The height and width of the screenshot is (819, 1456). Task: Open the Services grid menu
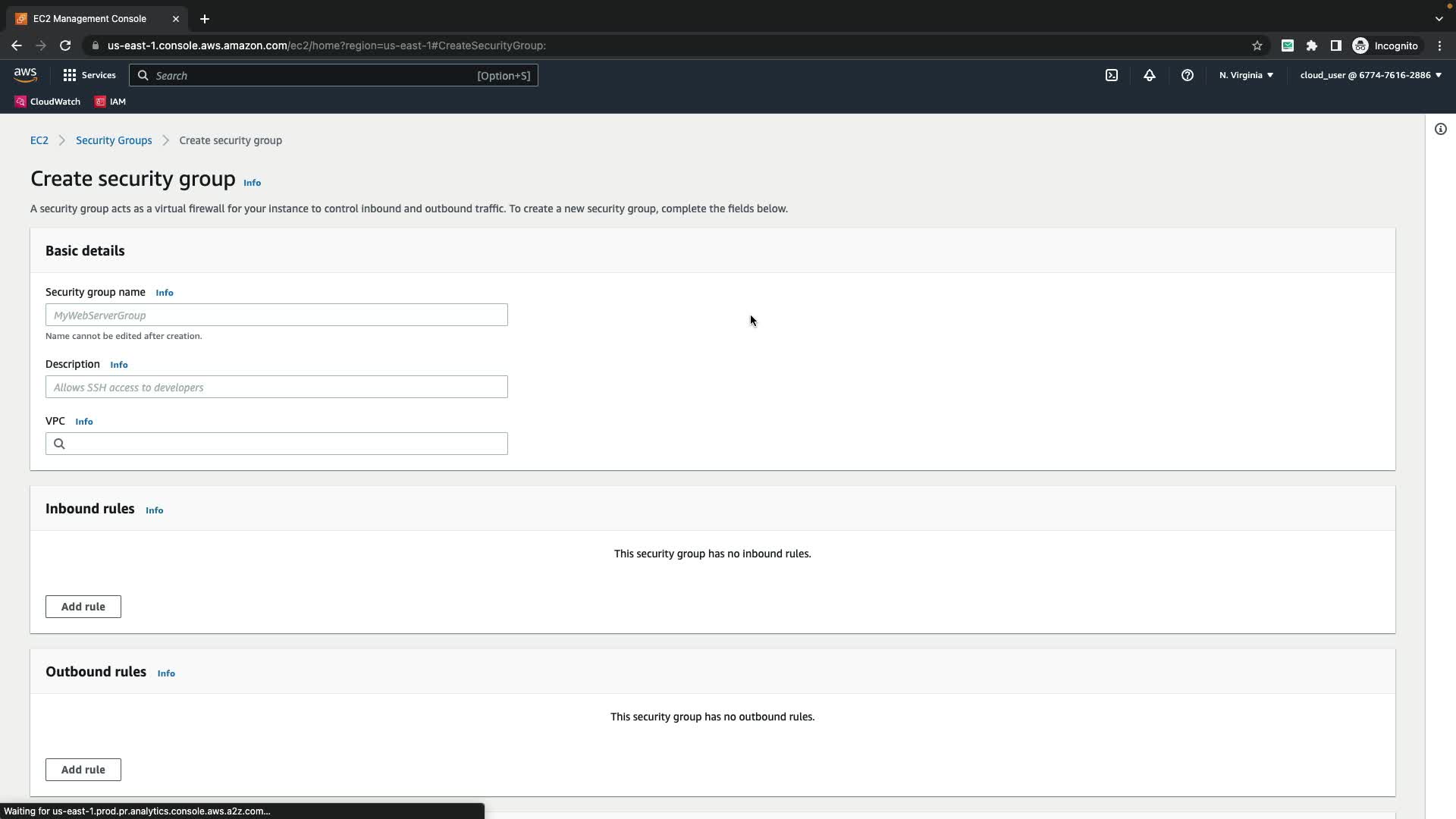coord(89,75)
